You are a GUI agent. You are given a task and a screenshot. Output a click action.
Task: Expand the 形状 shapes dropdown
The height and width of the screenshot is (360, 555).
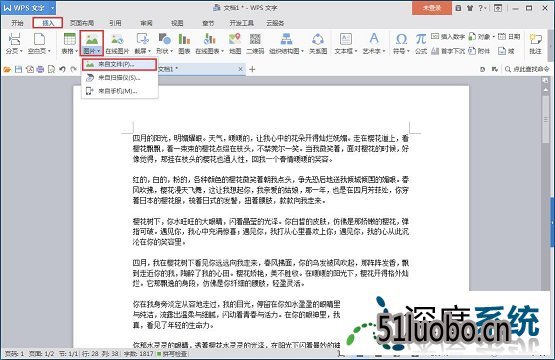(172, 51)
